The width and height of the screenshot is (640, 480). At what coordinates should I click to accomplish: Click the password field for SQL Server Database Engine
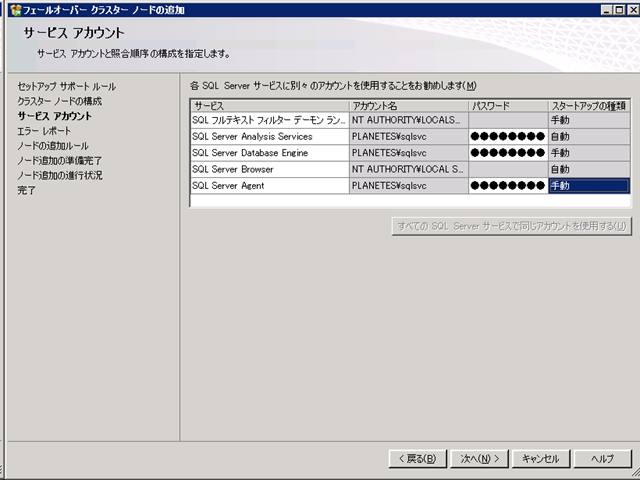(508, 153)
